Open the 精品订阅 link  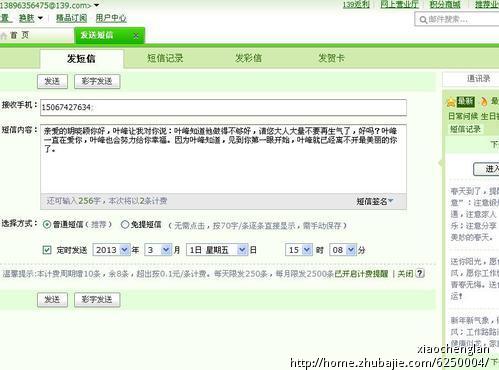(71, 18)
